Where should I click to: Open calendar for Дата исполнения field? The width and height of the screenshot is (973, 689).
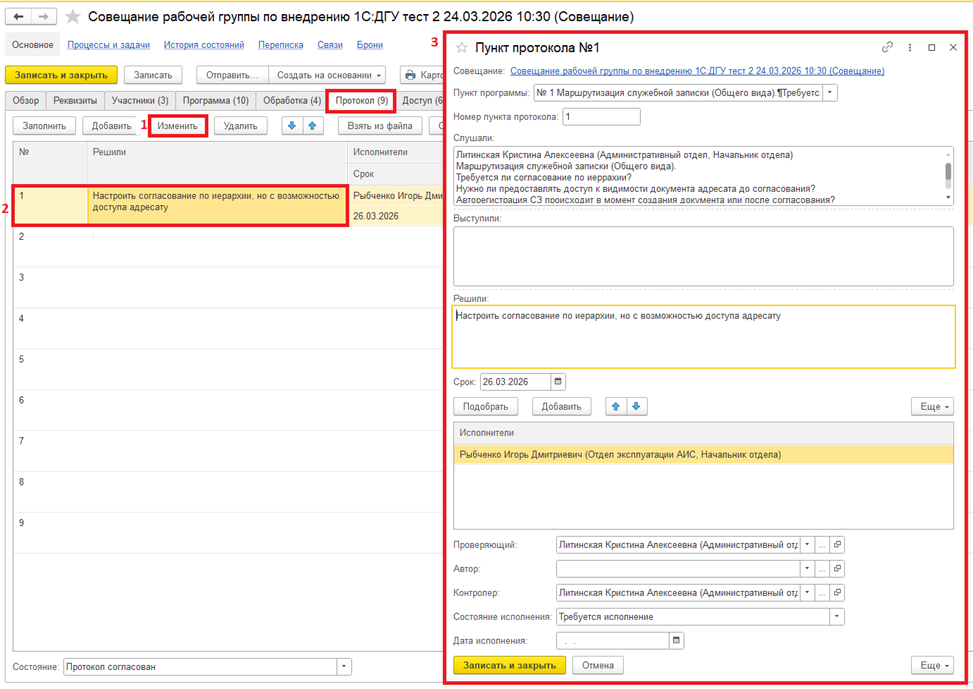(x=677, y=641)
